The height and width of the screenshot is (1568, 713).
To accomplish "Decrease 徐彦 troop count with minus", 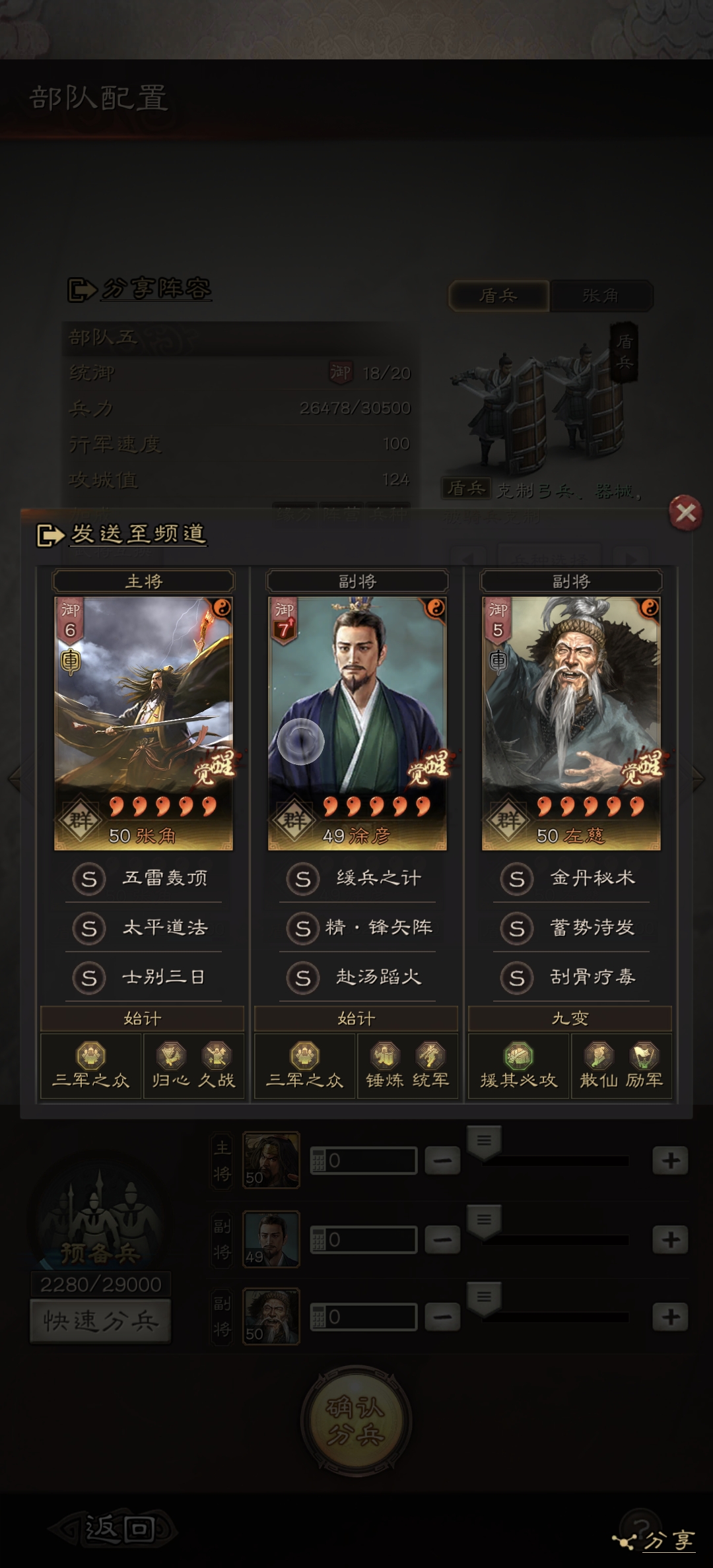I will point(442,1239).
